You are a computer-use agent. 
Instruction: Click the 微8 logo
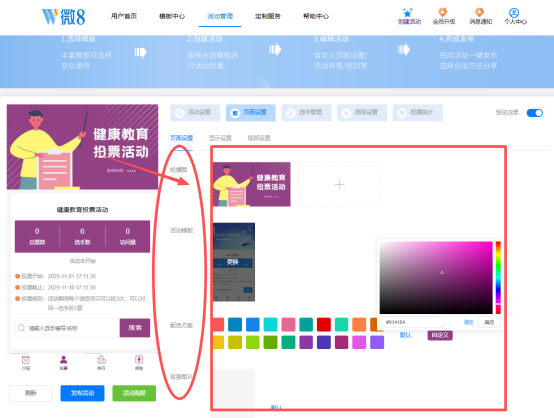coord(64,17)
